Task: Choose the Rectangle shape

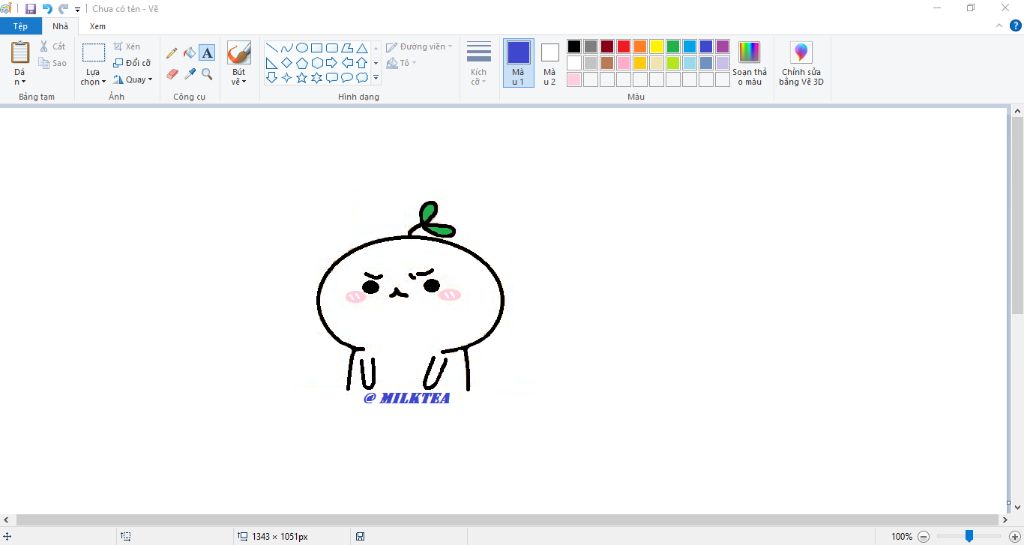Action: [317, 48]
